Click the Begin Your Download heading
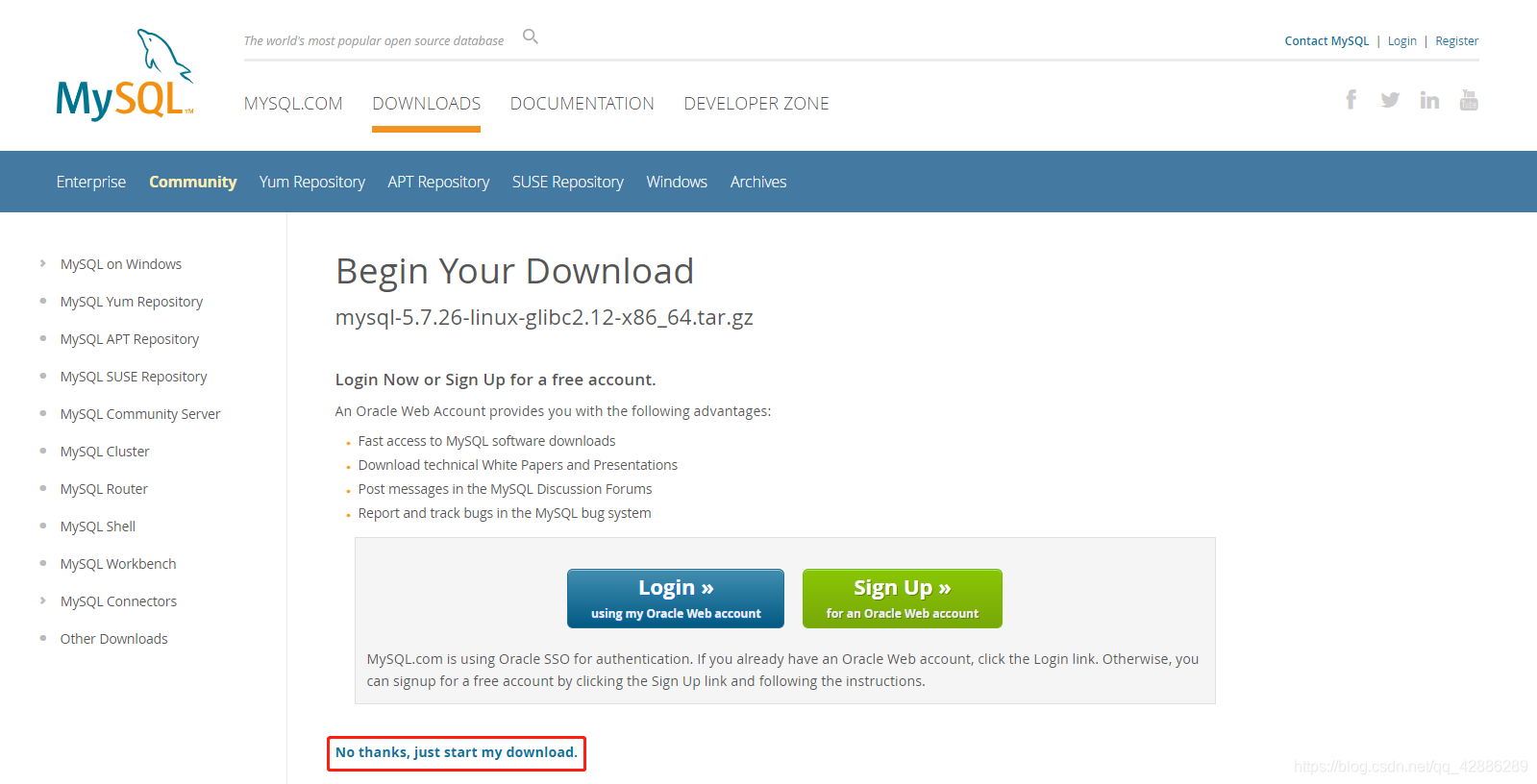Image resolution: width=1537 pixels, height=784 pixels. (514, 272)
